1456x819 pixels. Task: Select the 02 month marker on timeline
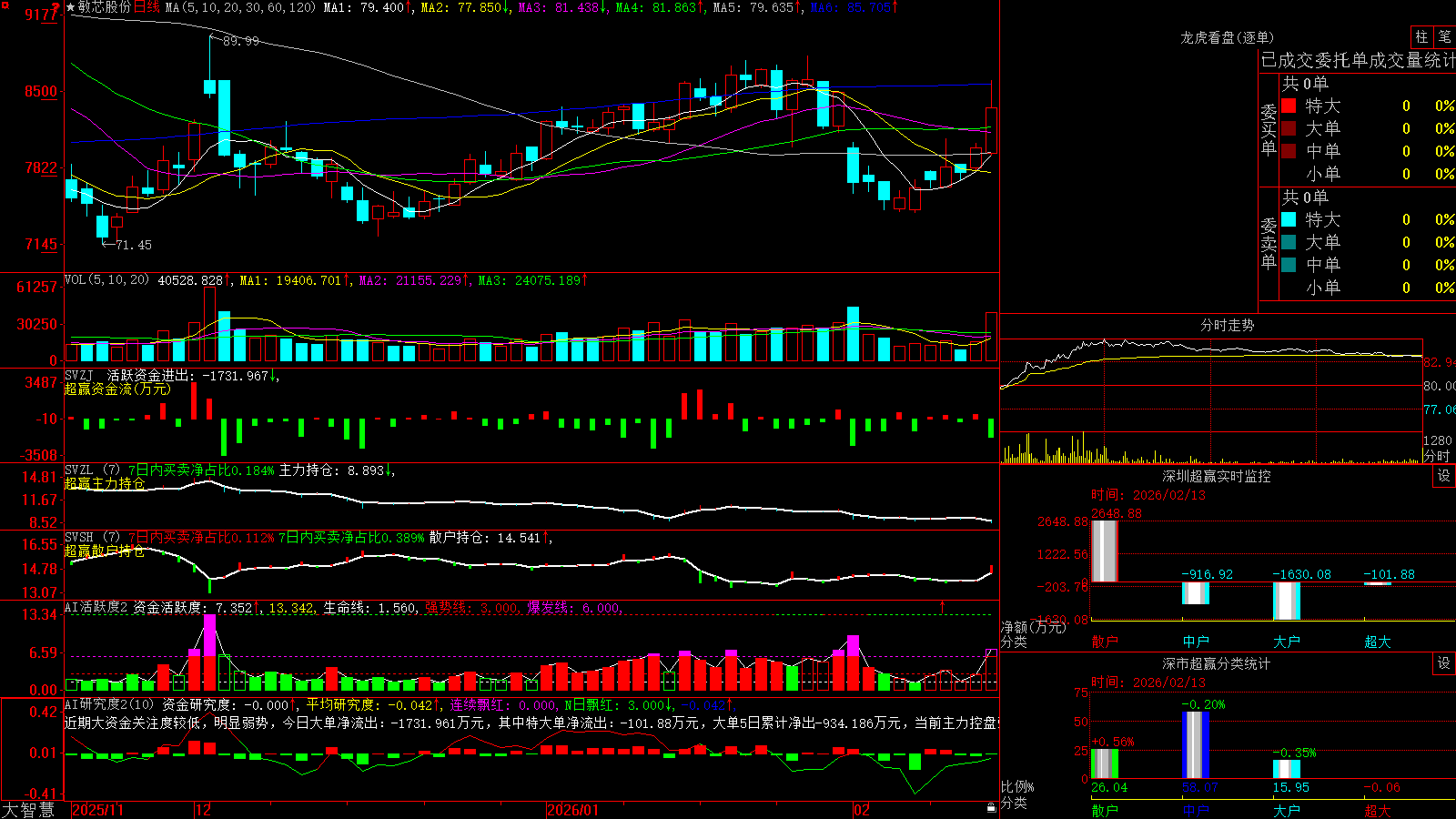click(862, 810)
